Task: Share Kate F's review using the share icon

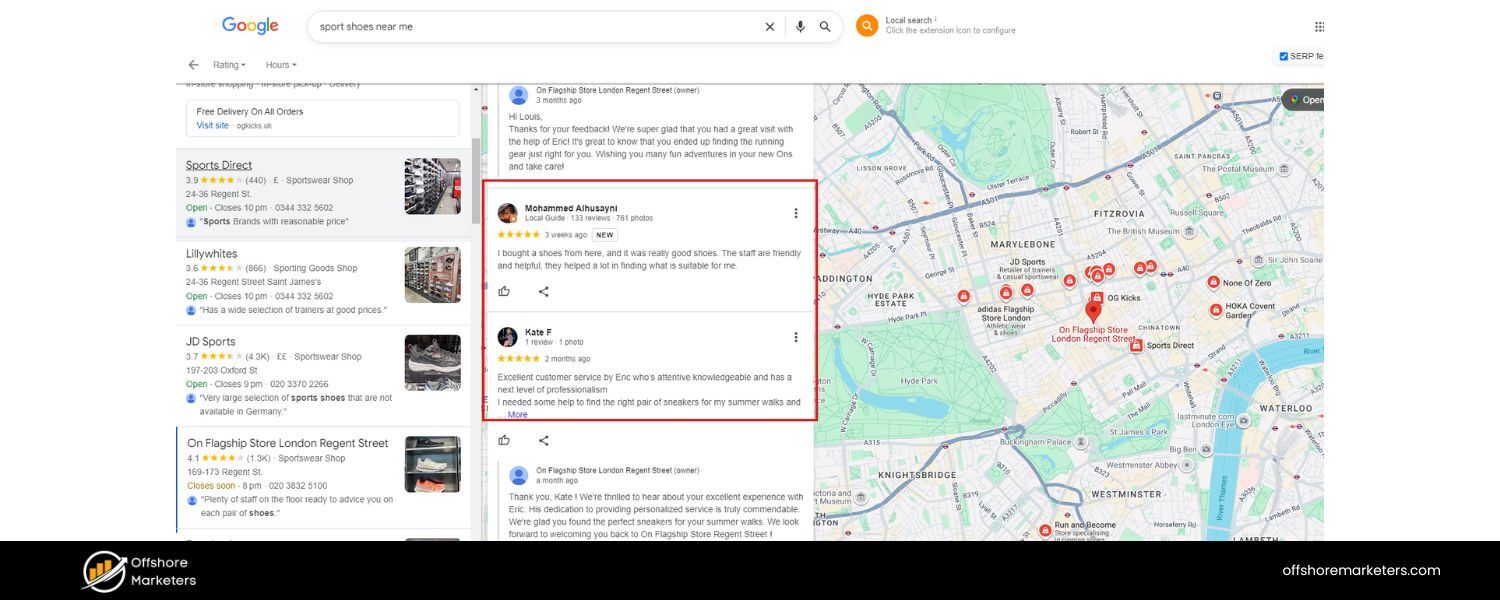Action: point(543,440)
